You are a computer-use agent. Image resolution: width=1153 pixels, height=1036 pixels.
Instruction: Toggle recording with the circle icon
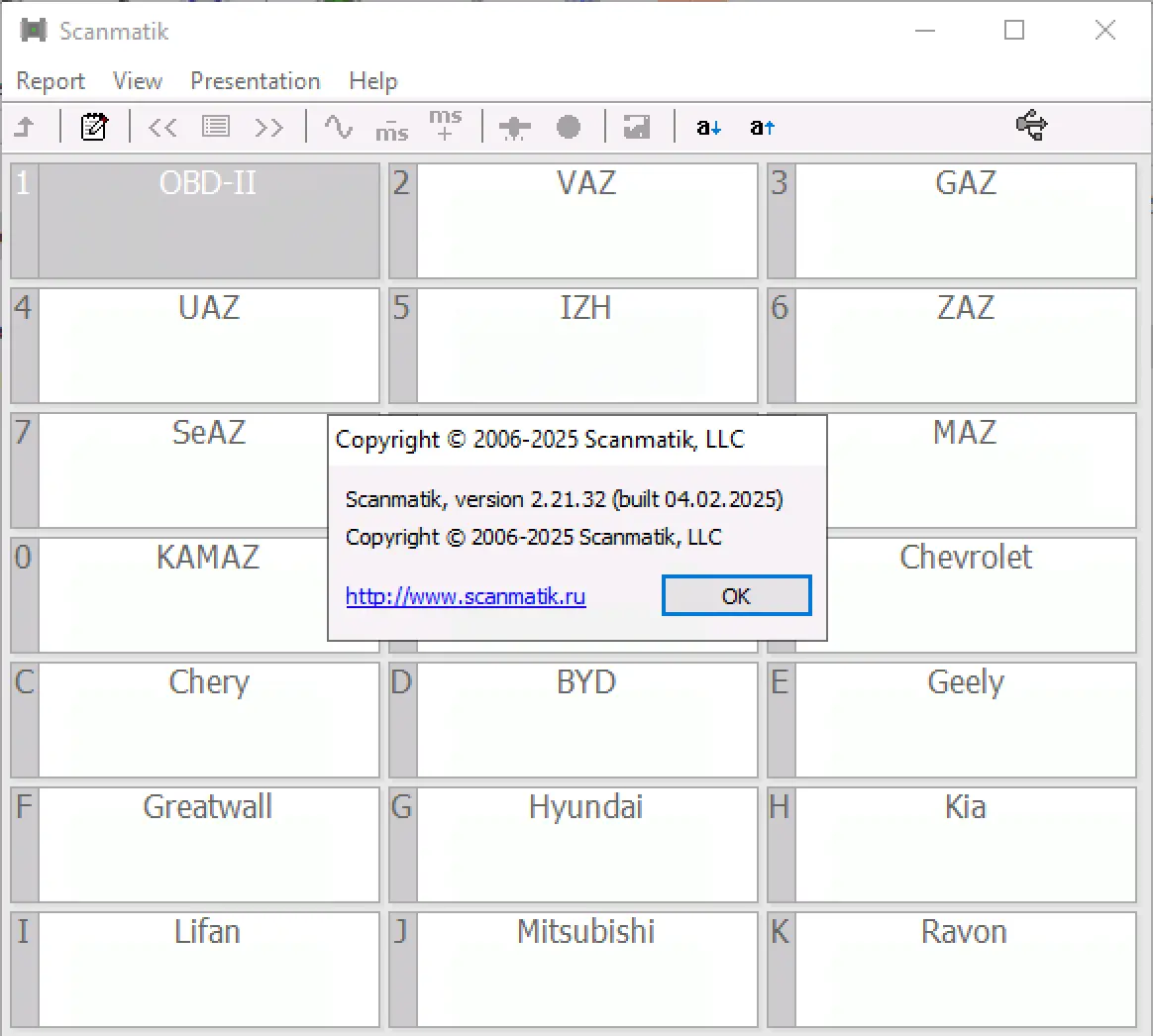[568, 127]
